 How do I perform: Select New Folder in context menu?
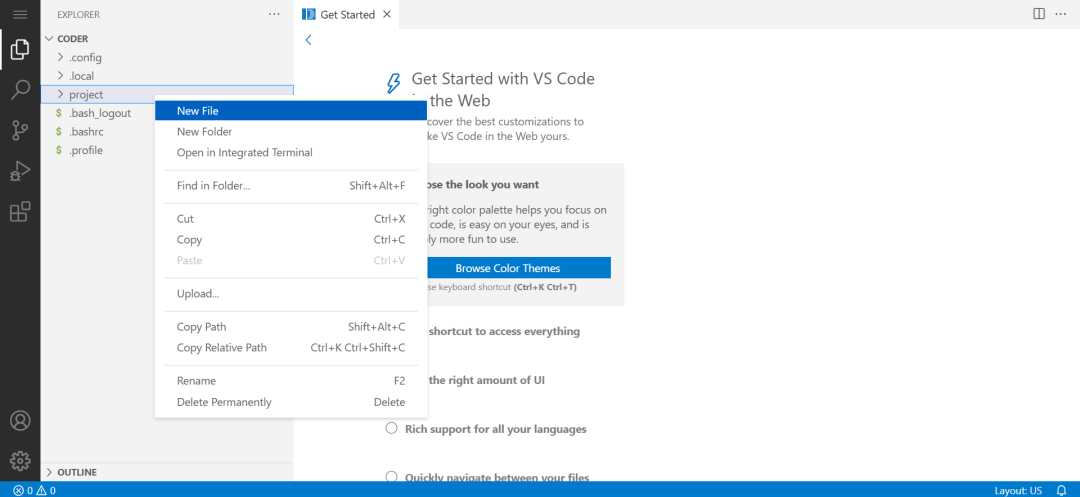(291, 131)
